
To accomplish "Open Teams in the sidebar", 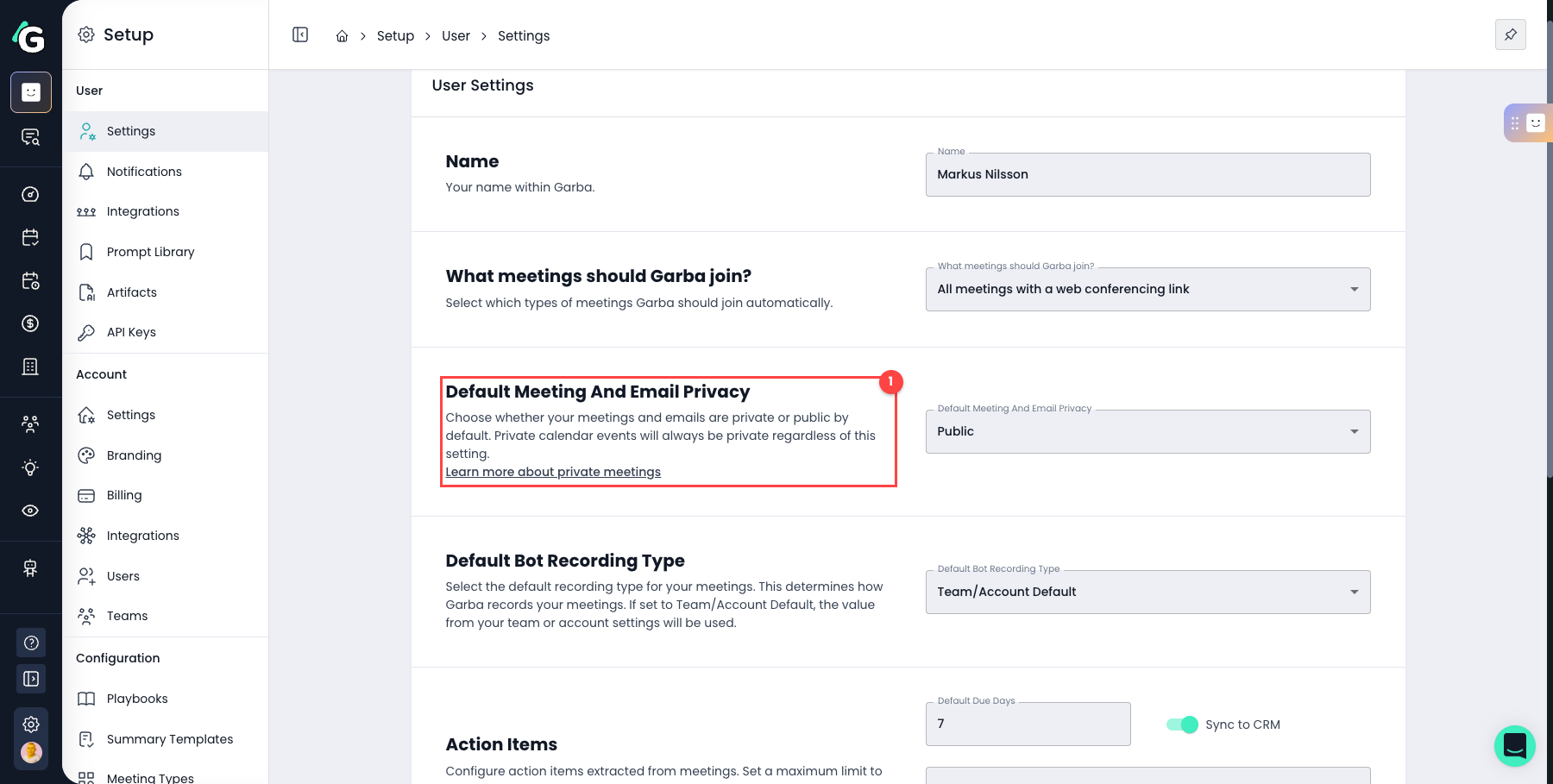I will pos(166,616).
